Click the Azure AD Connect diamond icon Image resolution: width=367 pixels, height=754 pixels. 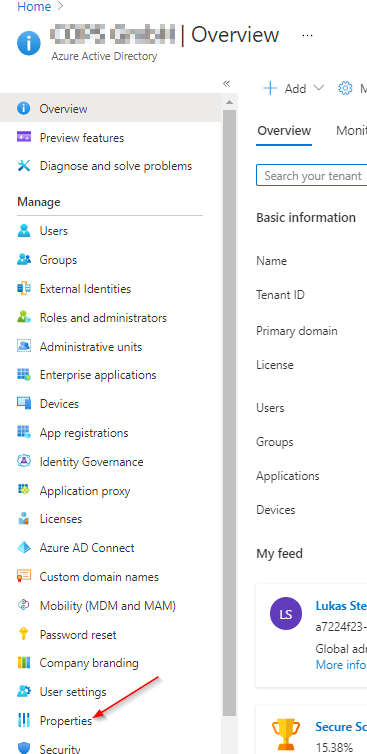[x=24, y=548]
